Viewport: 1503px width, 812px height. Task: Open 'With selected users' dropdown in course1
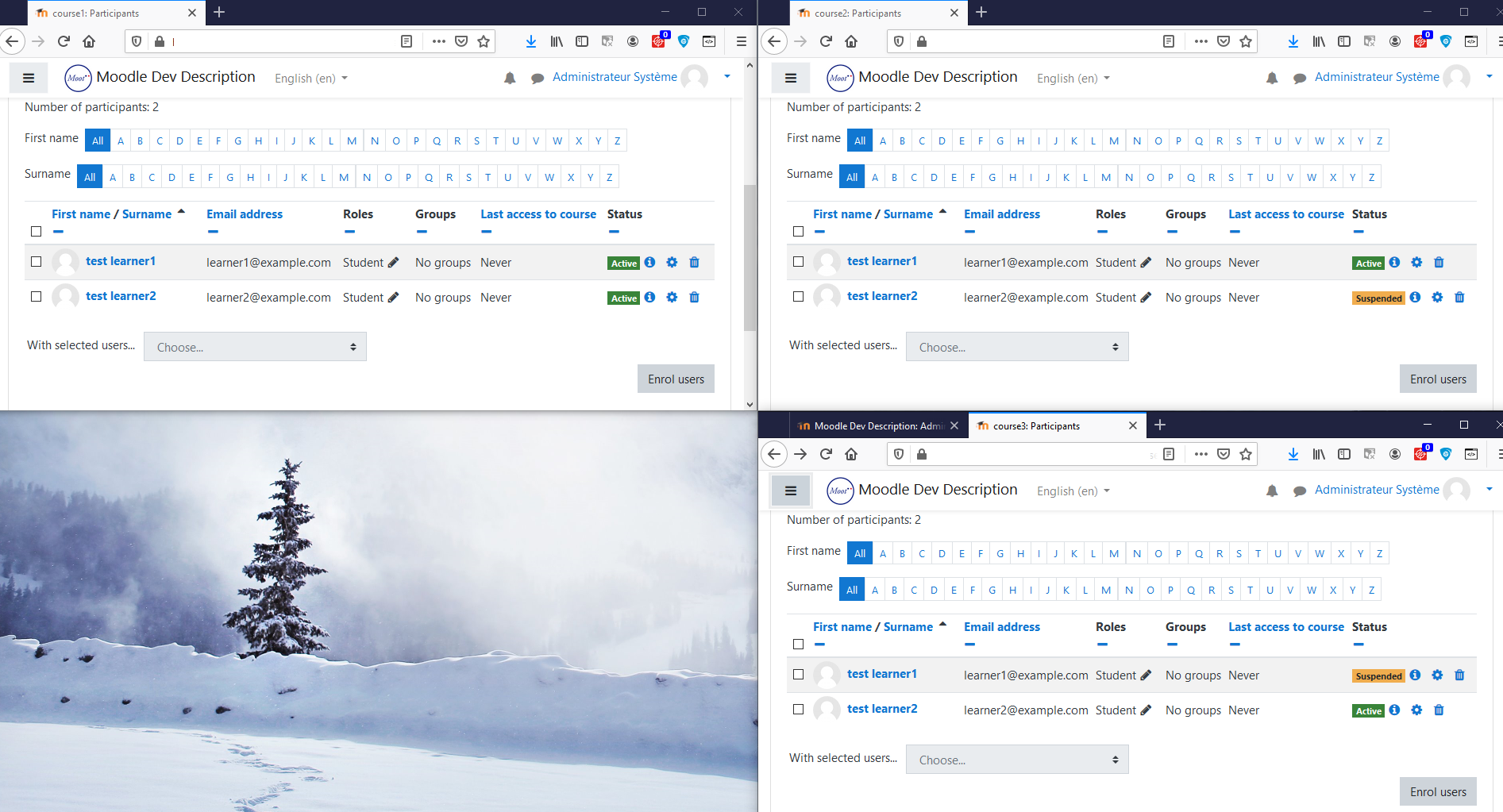point(255,347)
